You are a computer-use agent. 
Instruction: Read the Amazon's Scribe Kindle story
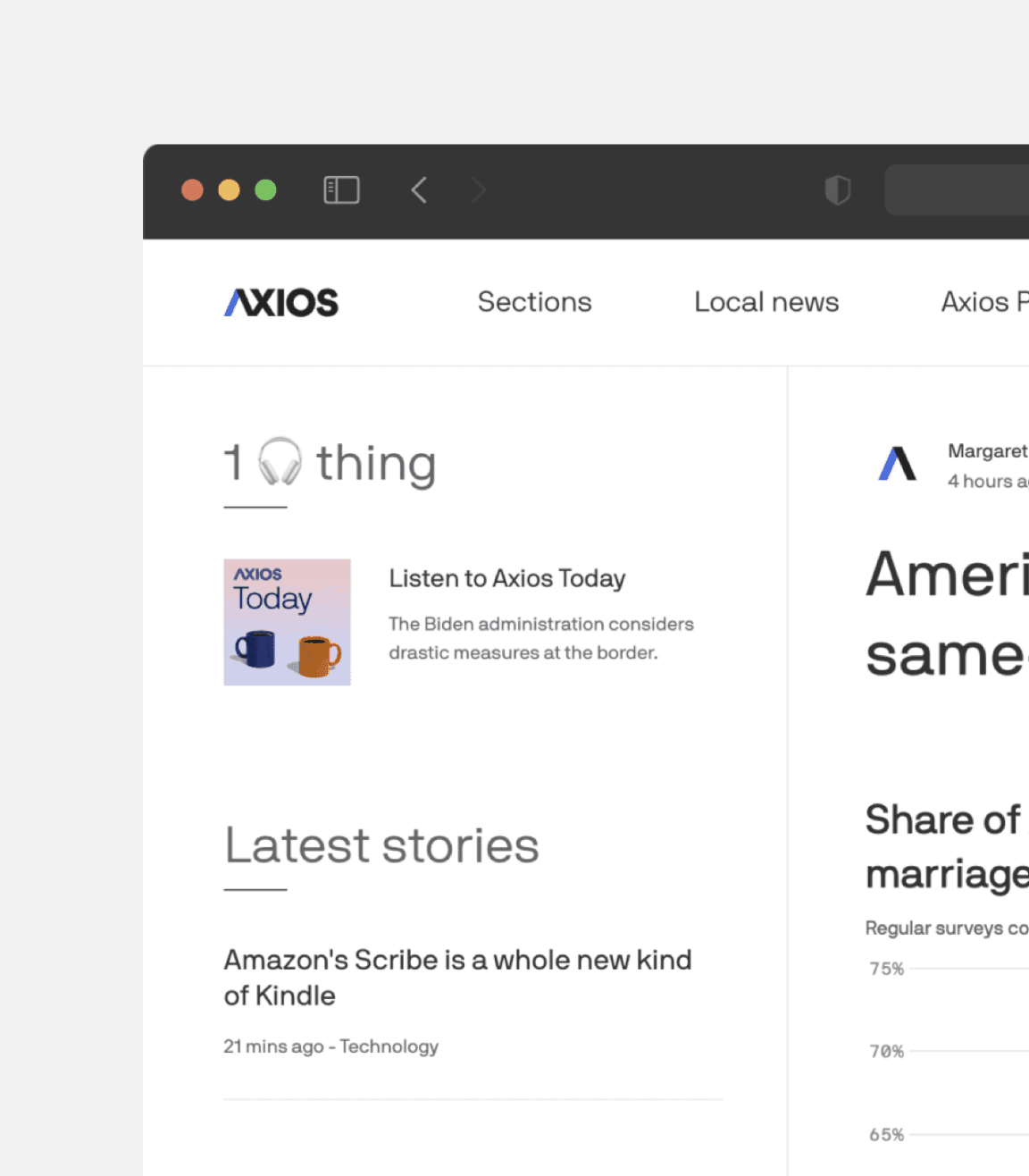tap(457, 978)
